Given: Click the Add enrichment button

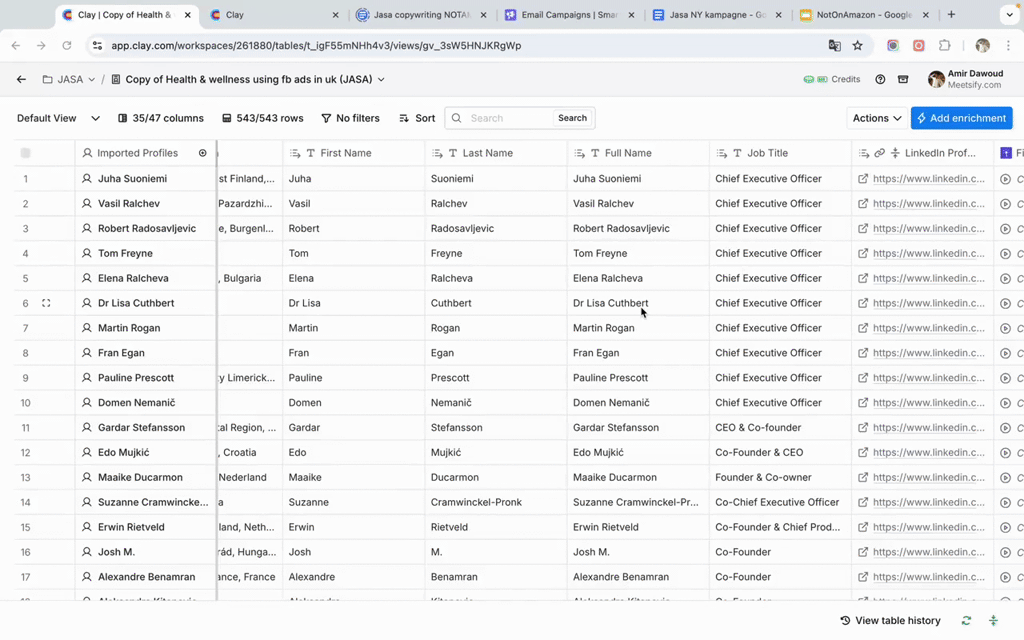Looking at the screenshot, I should [961, 118].
